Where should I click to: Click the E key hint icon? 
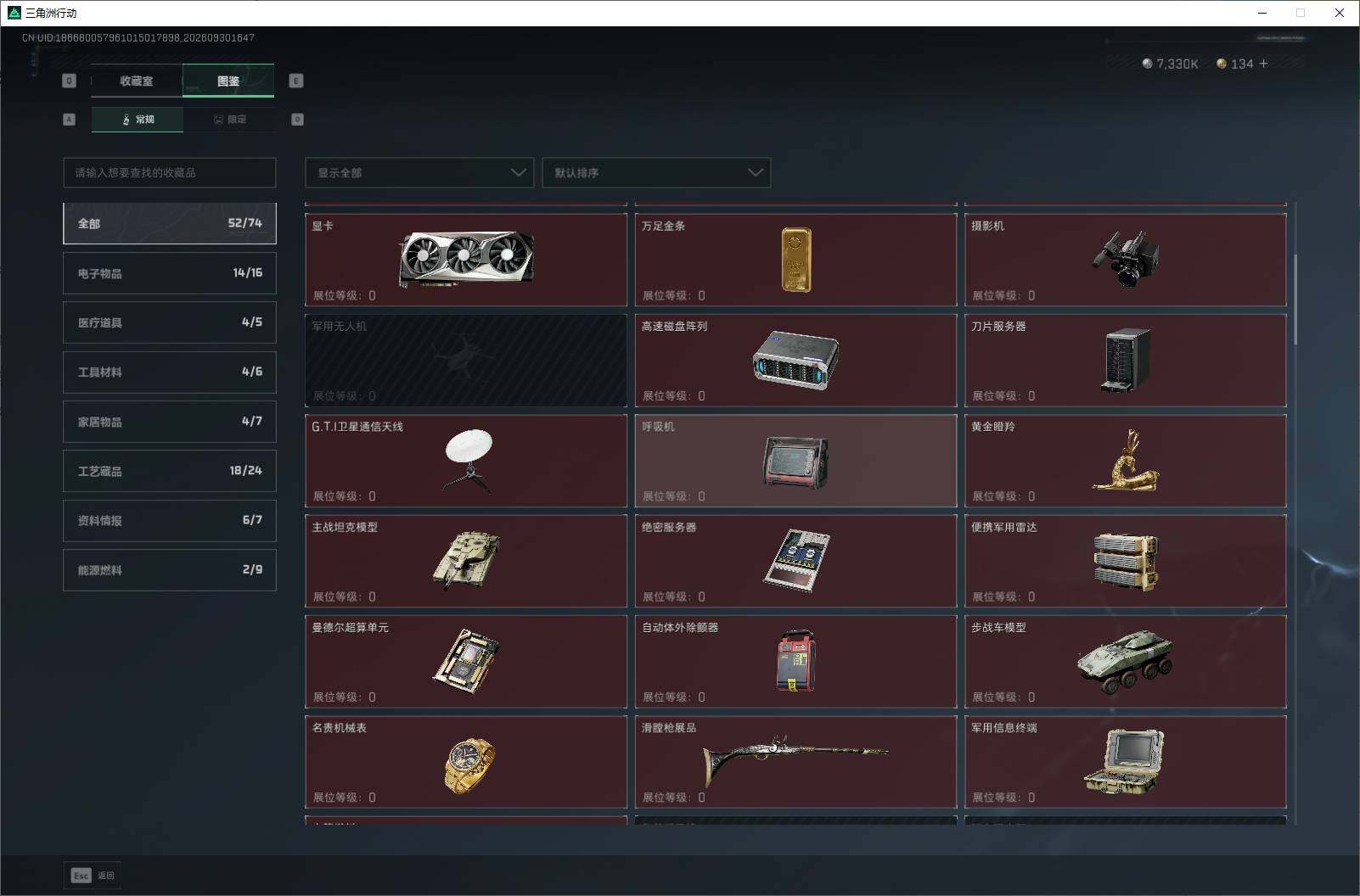[x=296, y=81]
